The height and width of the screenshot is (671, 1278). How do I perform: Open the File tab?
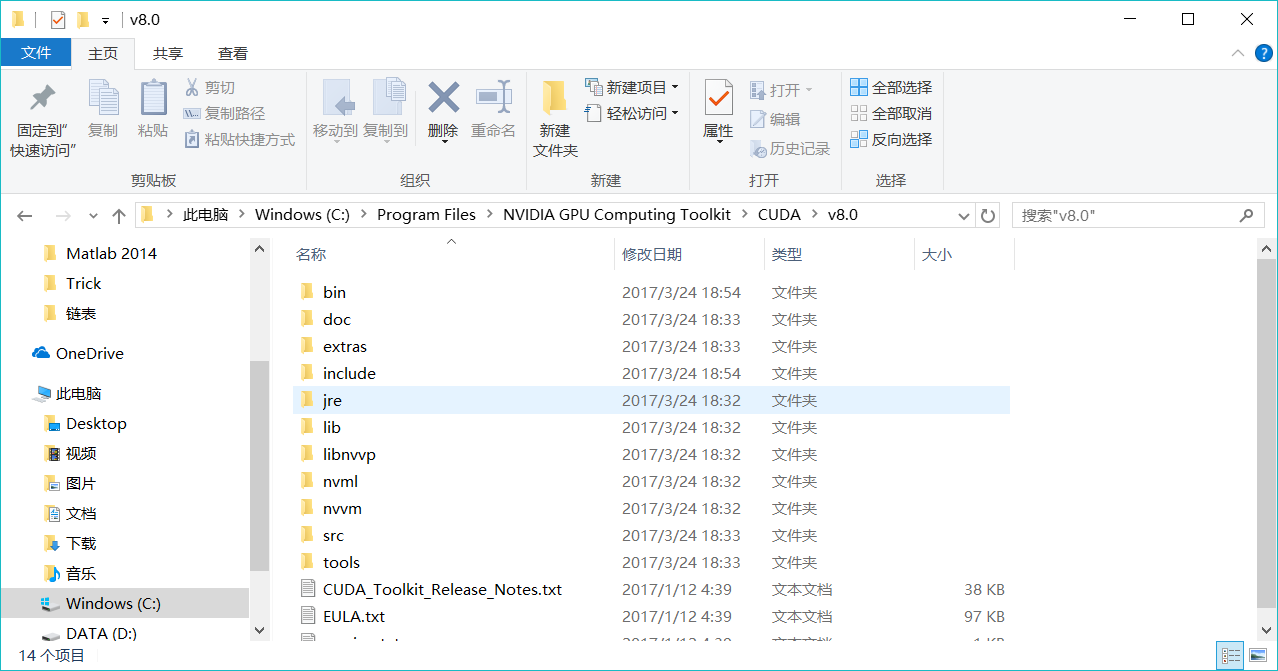[x=36, y=53]
